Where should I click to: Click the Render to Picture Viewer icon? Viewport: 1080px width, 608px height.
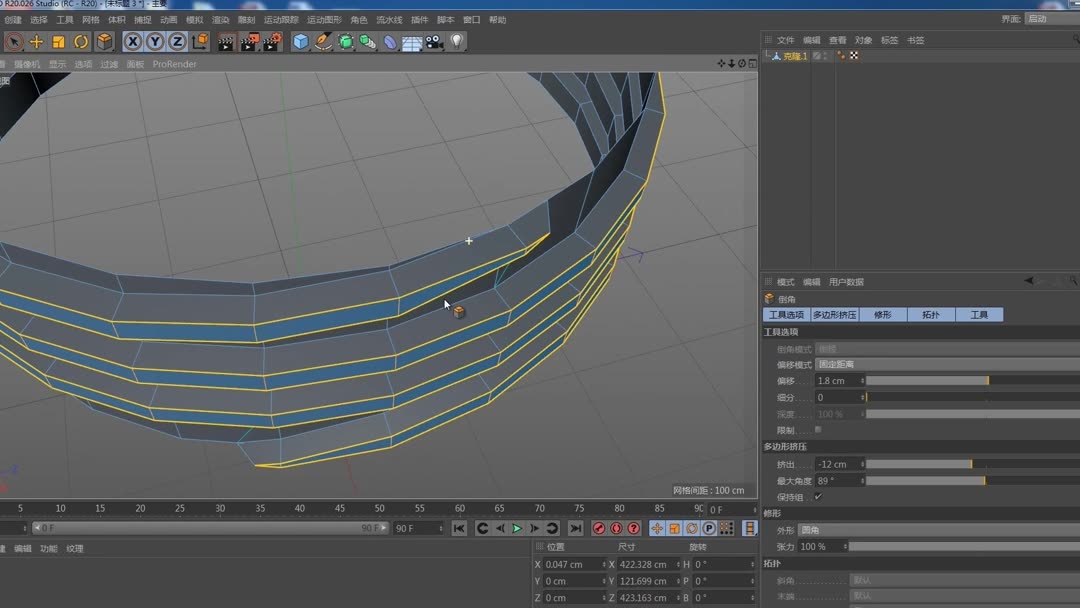coord(249,42)
